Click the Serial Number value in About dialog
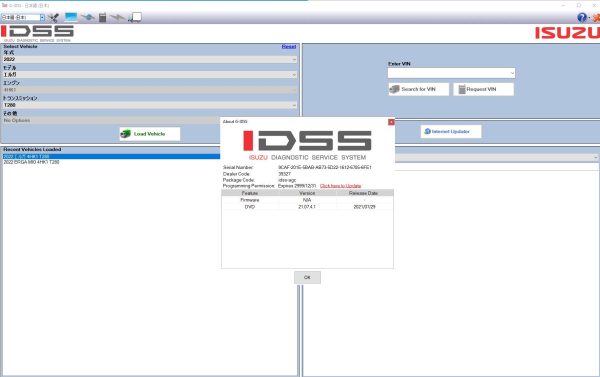The width and height of the screenshot is (600, 377). point(324,167)
